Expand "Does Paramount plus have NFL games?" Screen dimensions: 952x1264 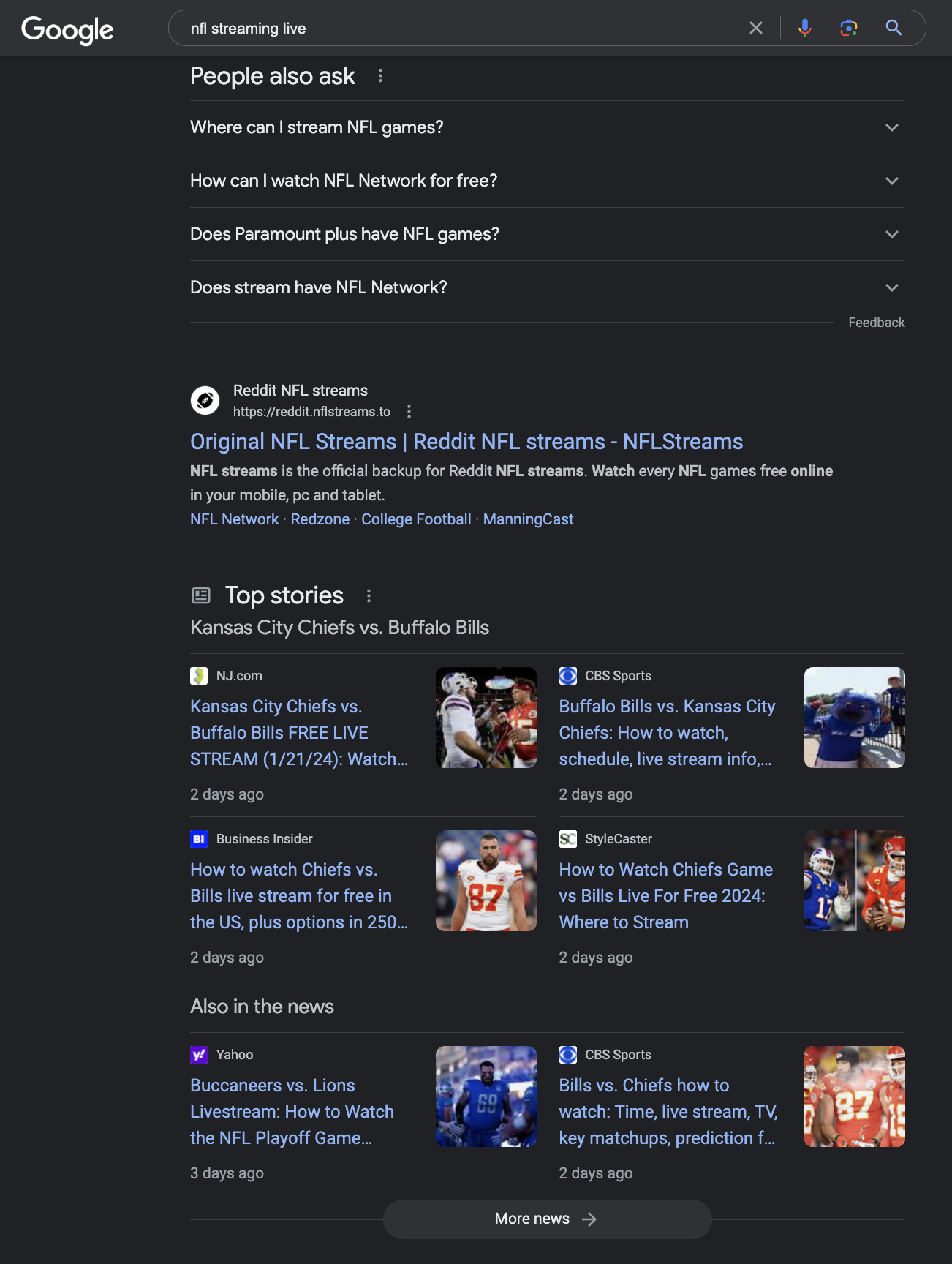click(x=547, y=234)
